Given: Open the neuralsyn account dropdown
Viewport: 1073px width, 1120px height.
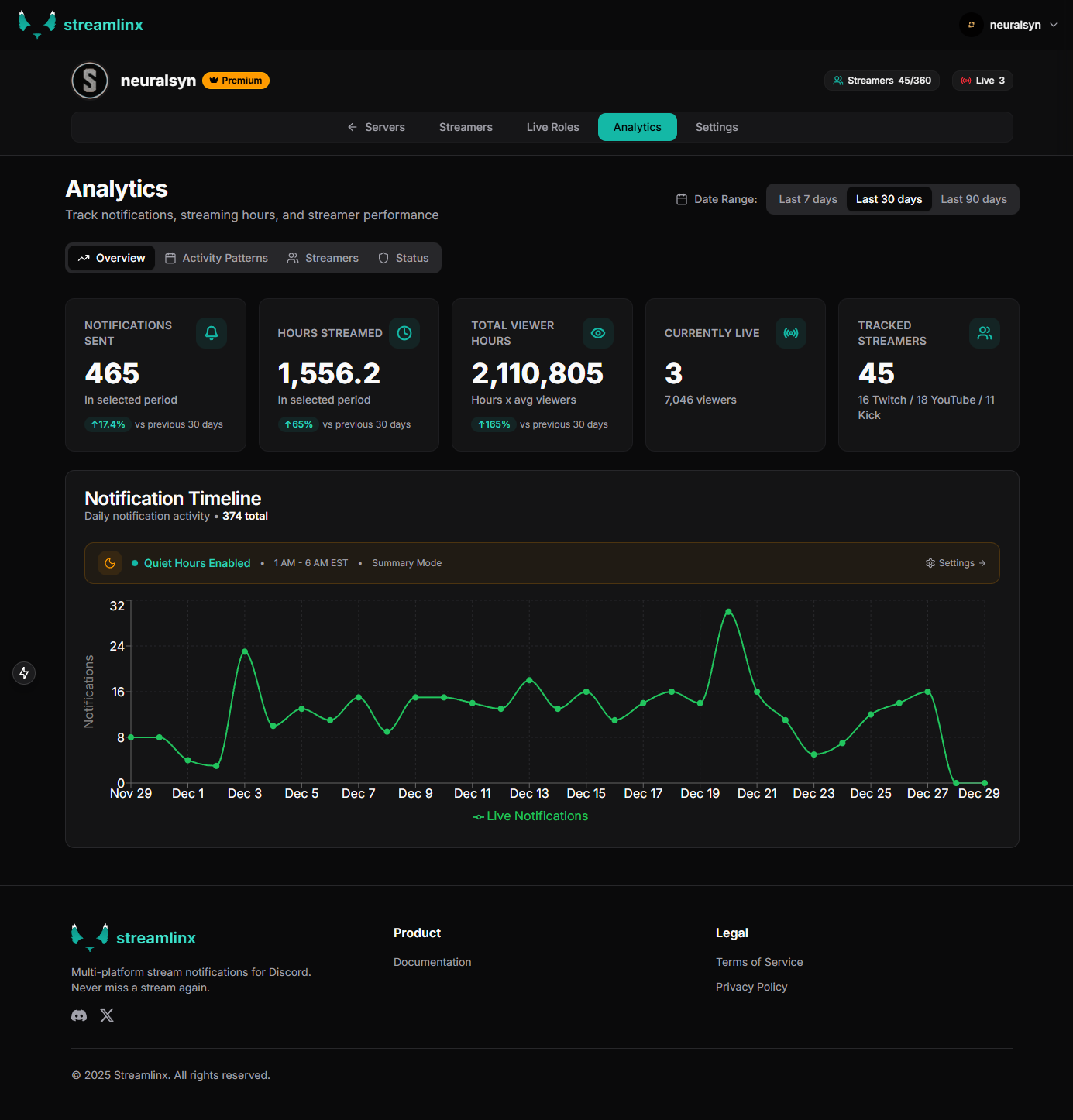Looking at the screenshot, I should (1009, 24).
